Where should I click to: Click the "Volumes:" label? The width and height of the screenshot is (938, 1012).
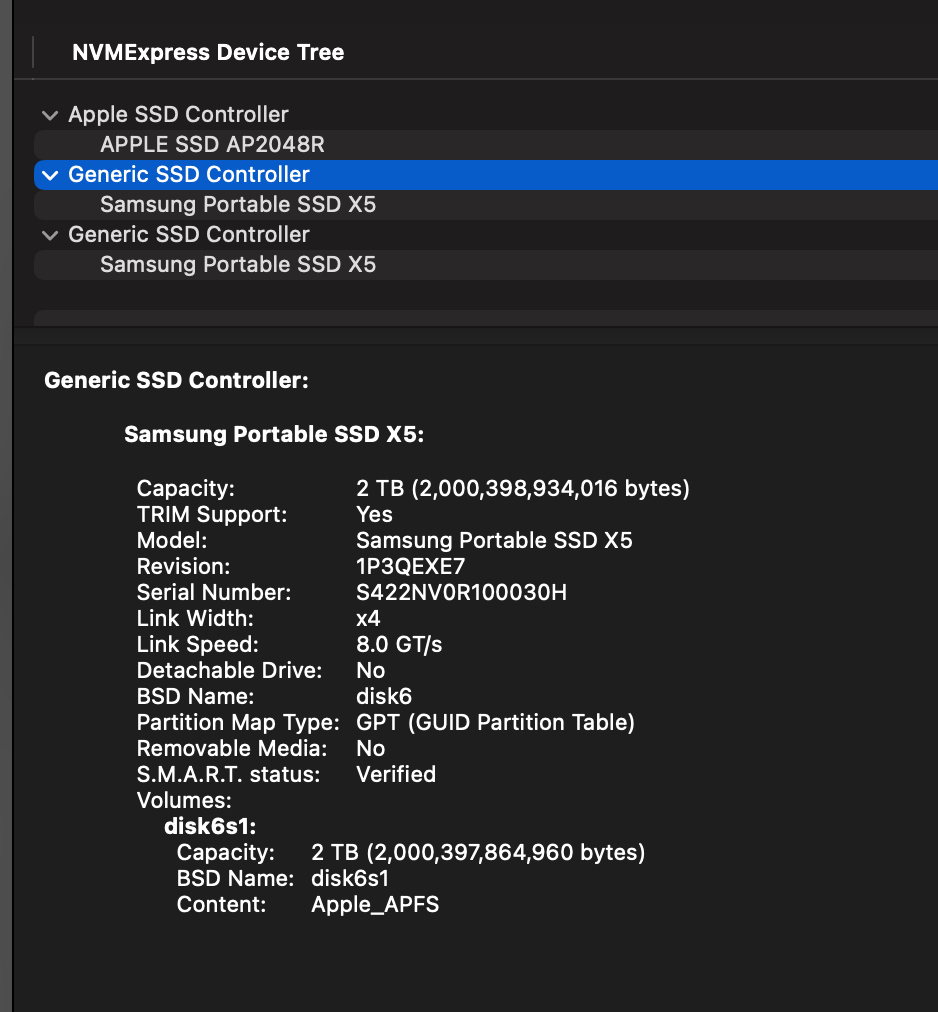click(184, 800)
